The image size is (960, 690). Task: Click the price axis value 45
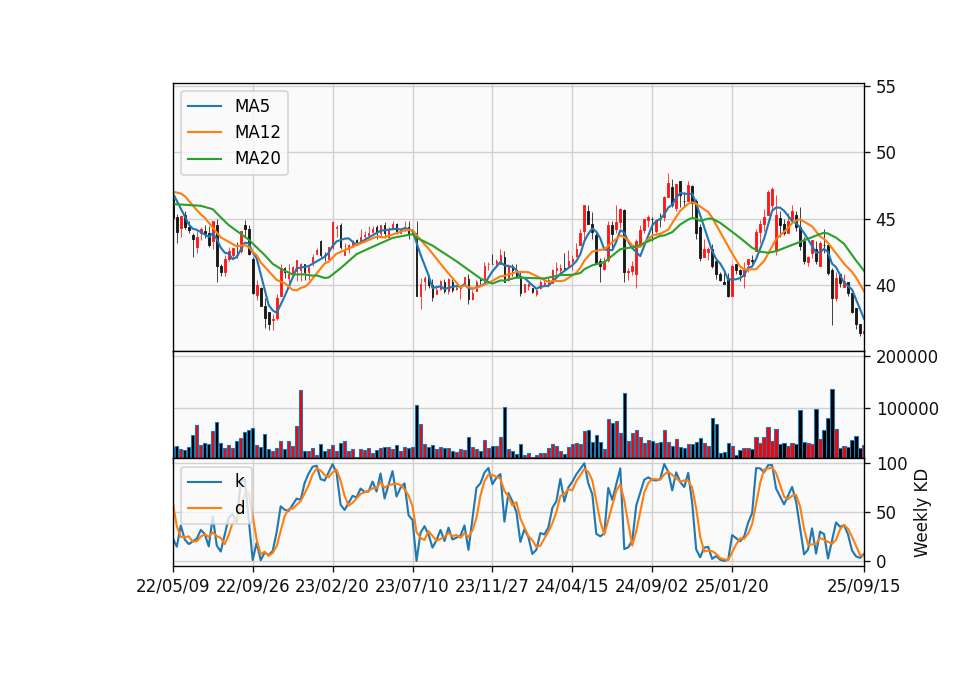tap(885, 220)
